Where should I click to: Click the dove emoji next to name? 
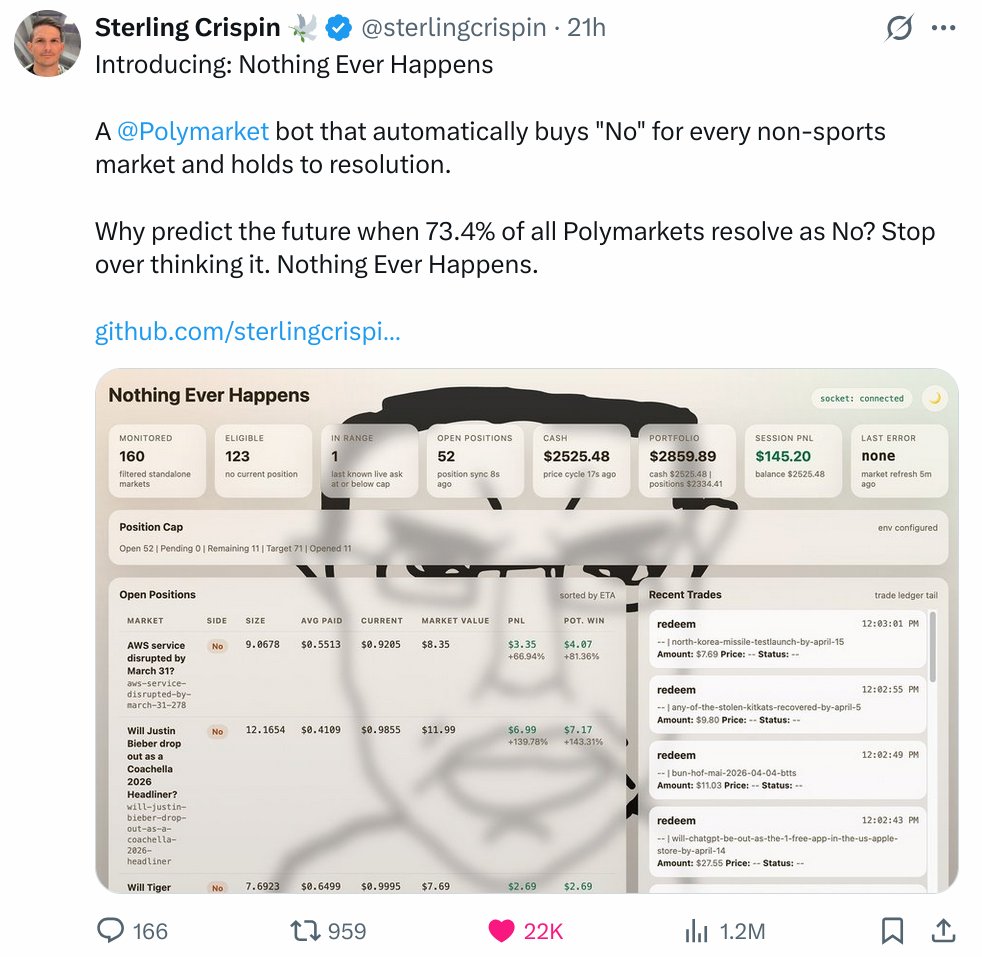point(303,28)
